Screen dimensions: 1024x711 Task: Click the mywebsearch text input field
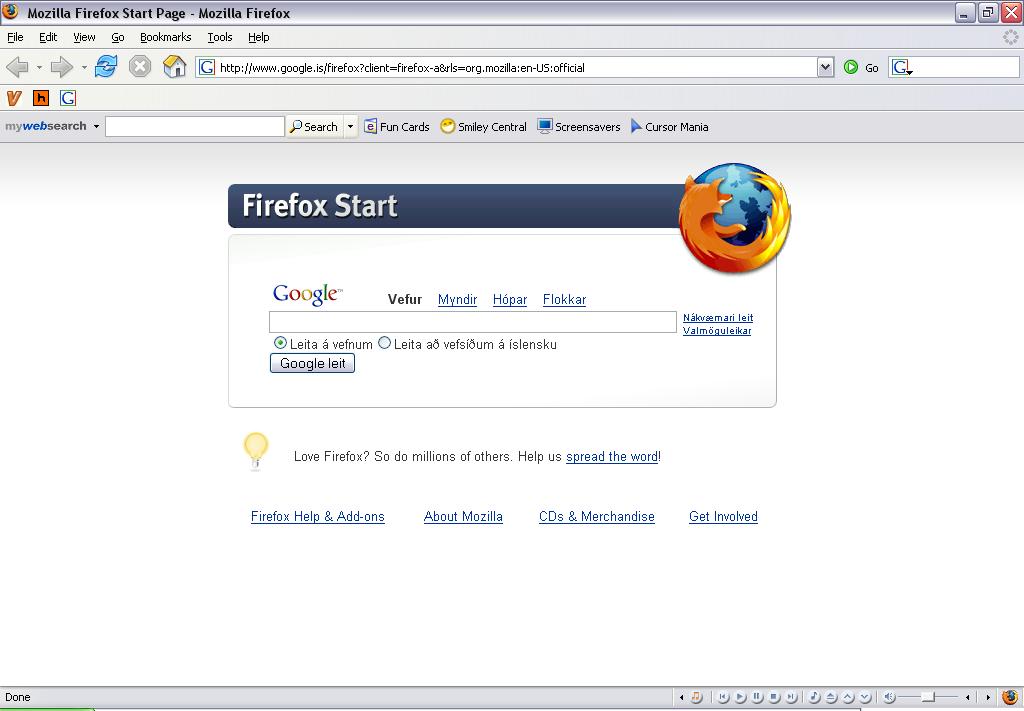click(195, 127)
